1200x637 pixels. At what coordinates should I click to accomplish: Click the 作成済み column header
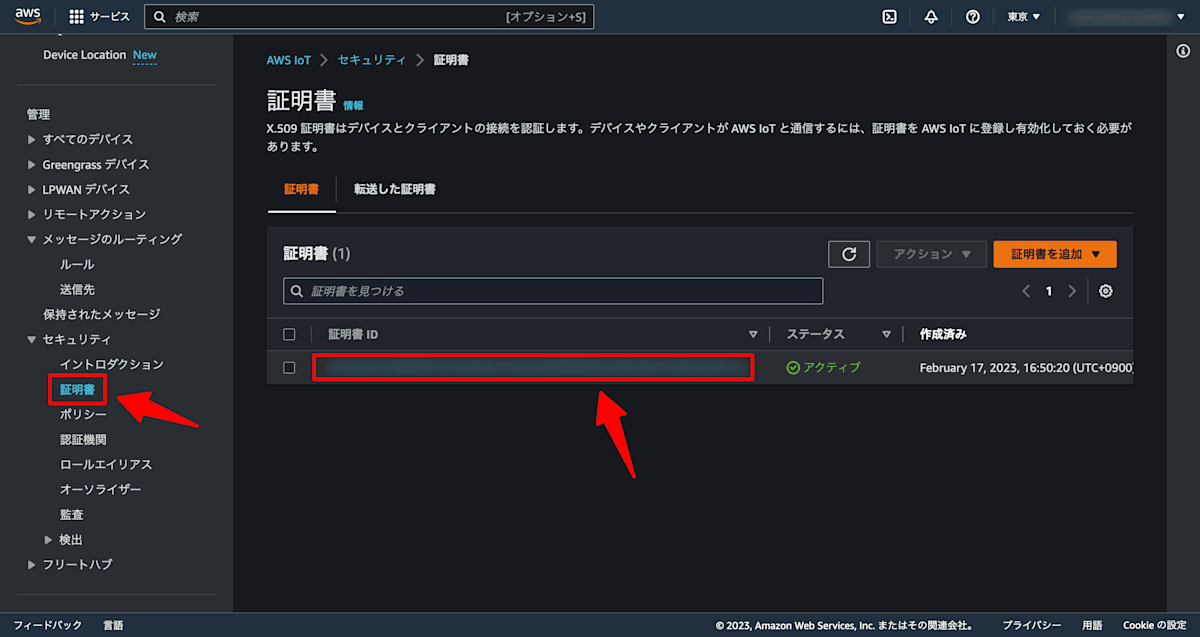click(943, 334)
